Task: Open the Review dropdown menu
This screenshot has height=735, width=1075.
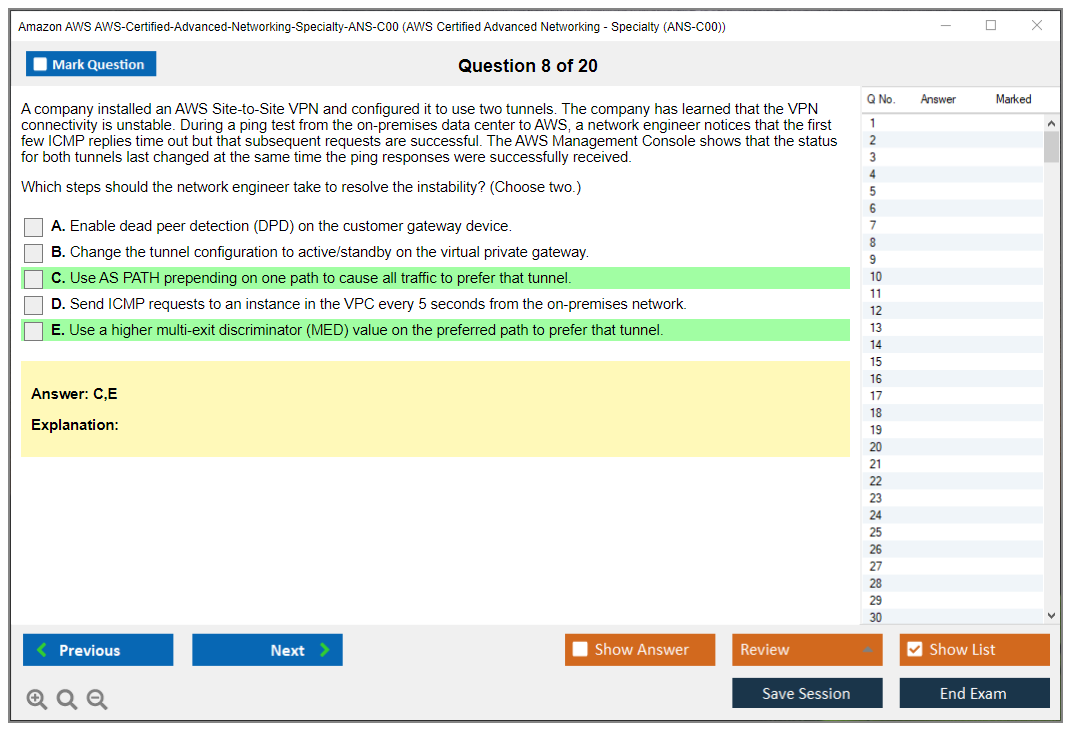Action: click(x=807, y=650)
